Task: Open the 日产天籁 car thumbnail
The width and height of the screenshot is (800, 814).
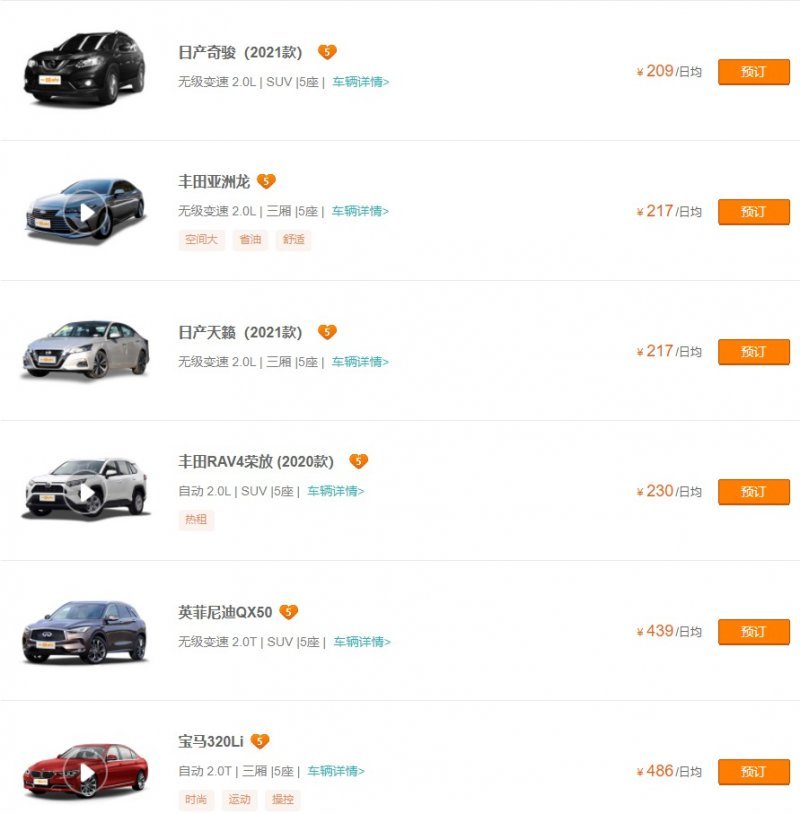Action: pyautogui.click(x=85, y=350)
